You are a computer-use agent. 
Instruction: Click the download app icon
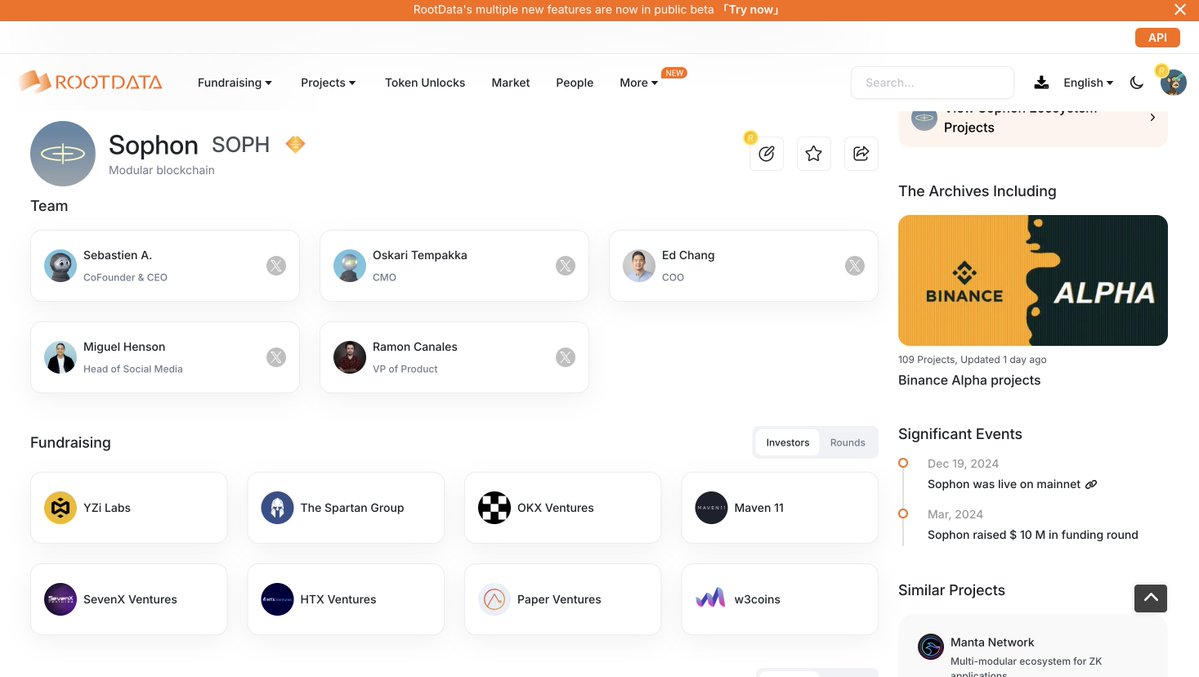click(x=1041, y=83)
